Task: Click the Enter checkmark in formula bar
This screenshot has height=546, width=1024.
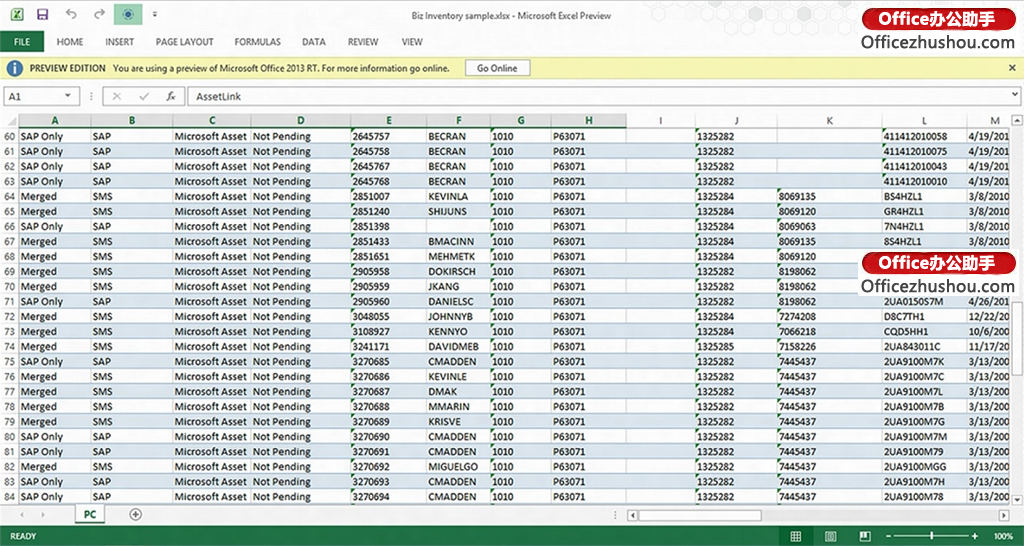Action: 144,97
